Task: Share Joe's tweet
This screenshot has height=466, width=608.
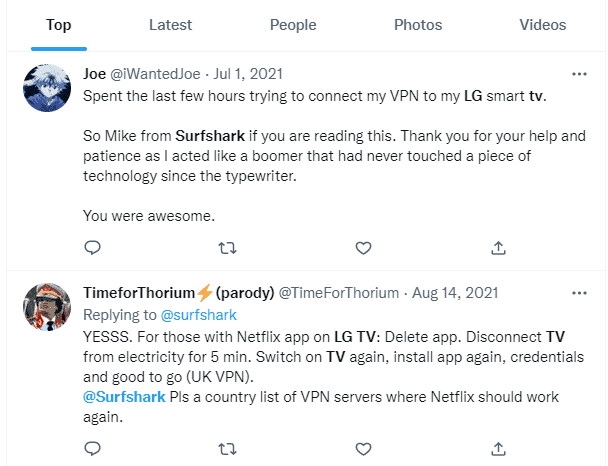Action: [499, 247]
